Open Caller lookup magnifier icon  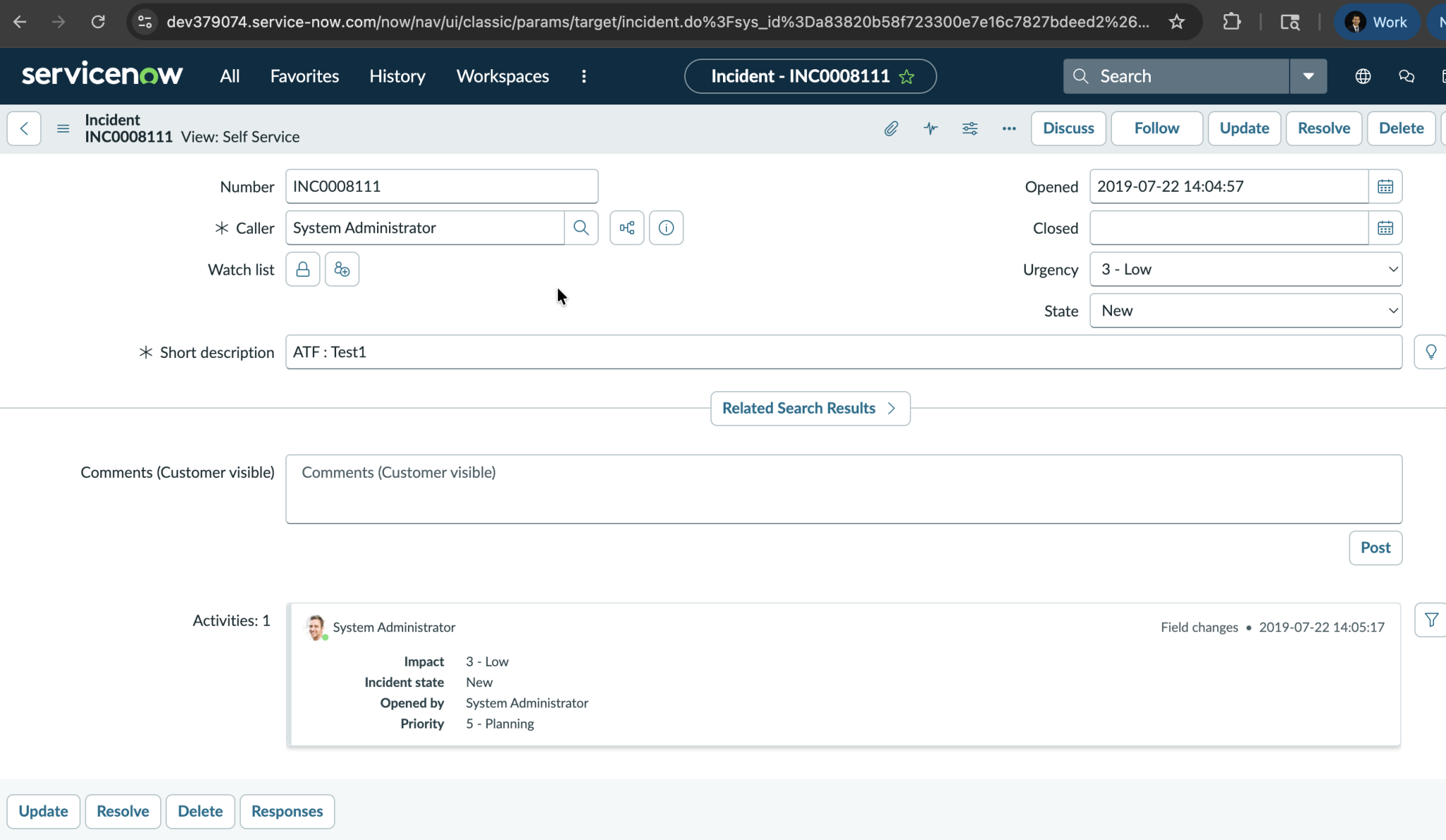pyautogui.click(x=581, y=228)
